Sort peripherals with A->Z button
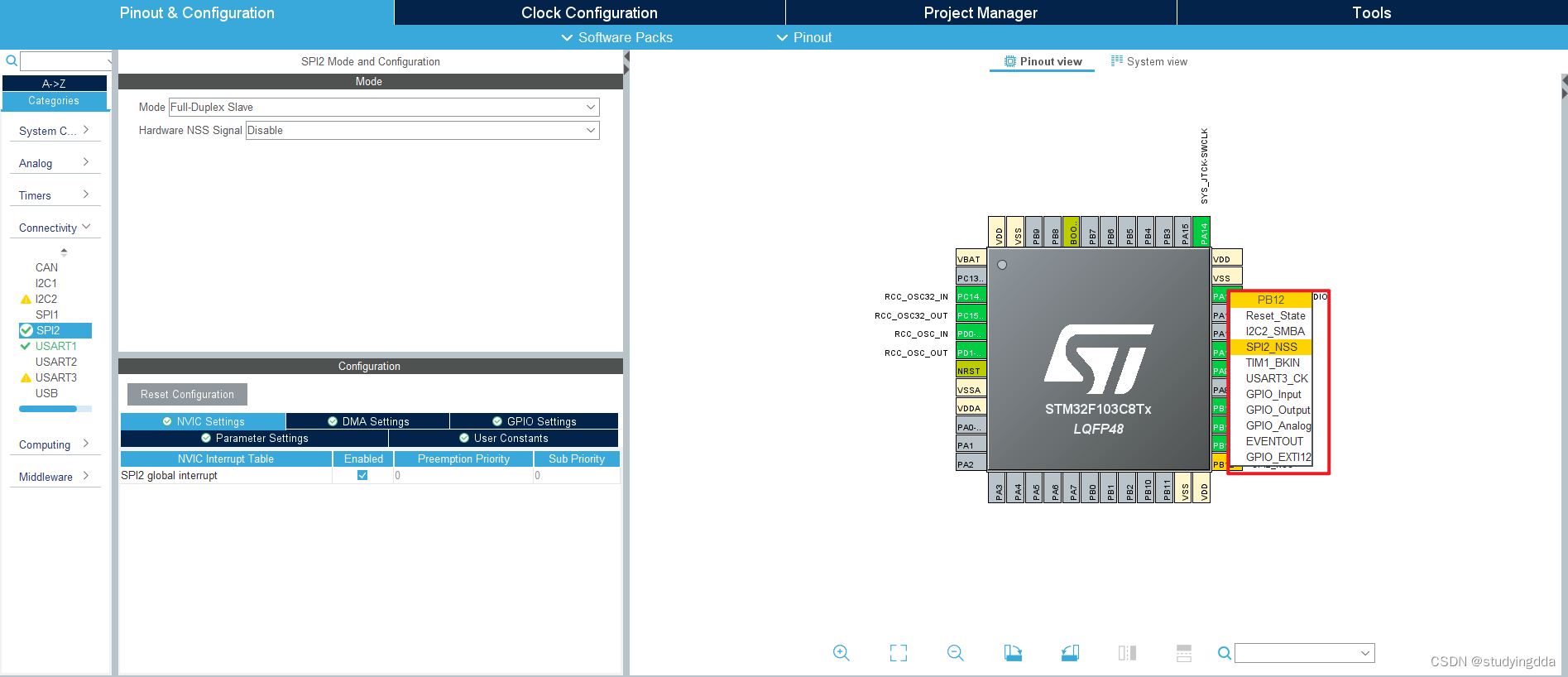Viewport: 1568px width, 677px height. (x=55, y=84)
